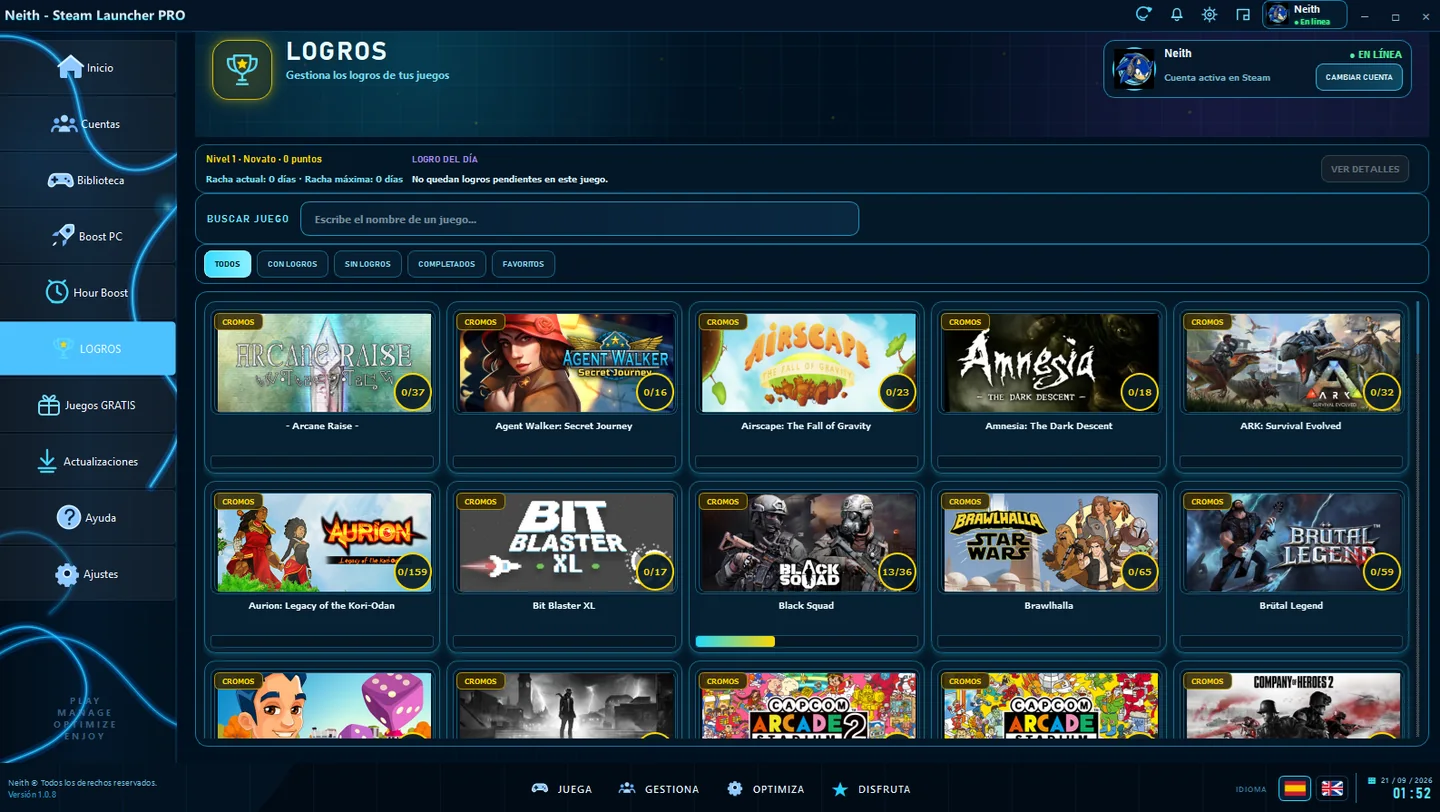Open the Boost PC section

(88, 236)
